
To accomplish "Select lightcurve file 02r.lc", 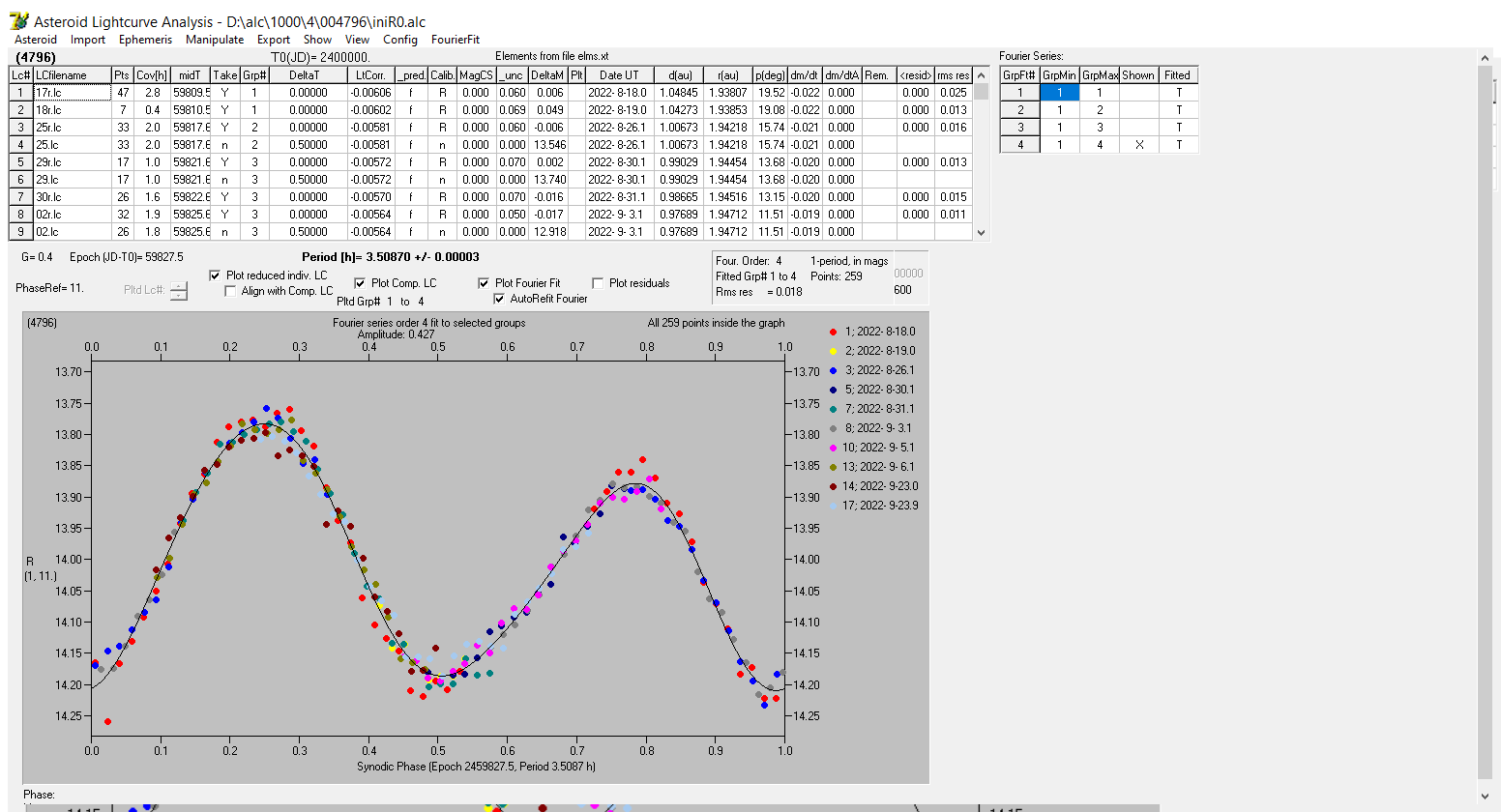I will (72, 215).
